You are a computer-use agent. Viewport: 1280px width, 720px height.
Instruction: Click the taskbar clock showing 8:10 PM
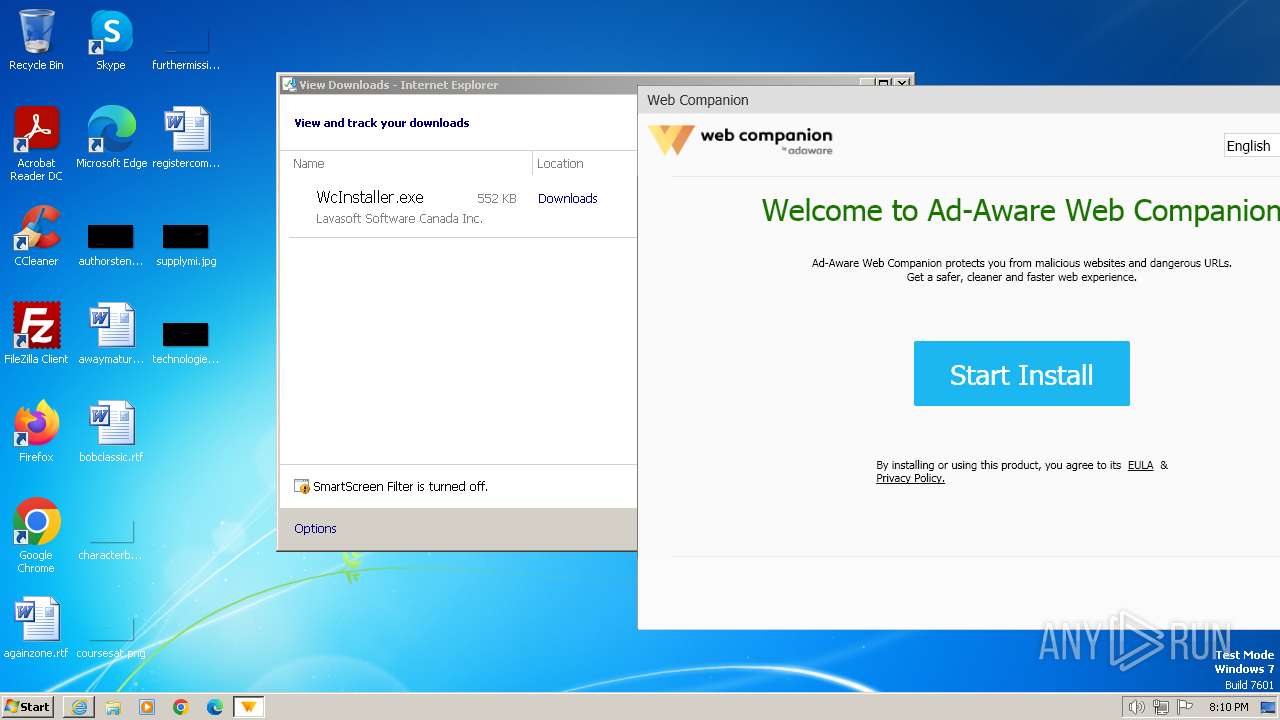1228,707
